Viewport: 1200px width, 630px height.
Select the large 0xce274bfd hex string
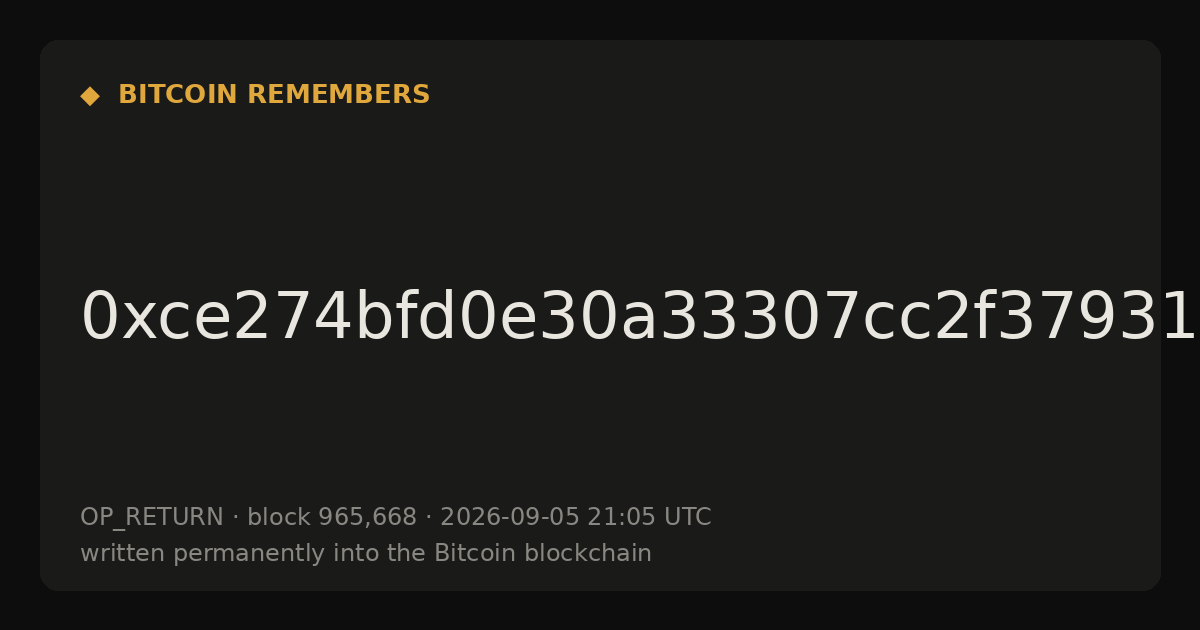(x=638, y=318)
